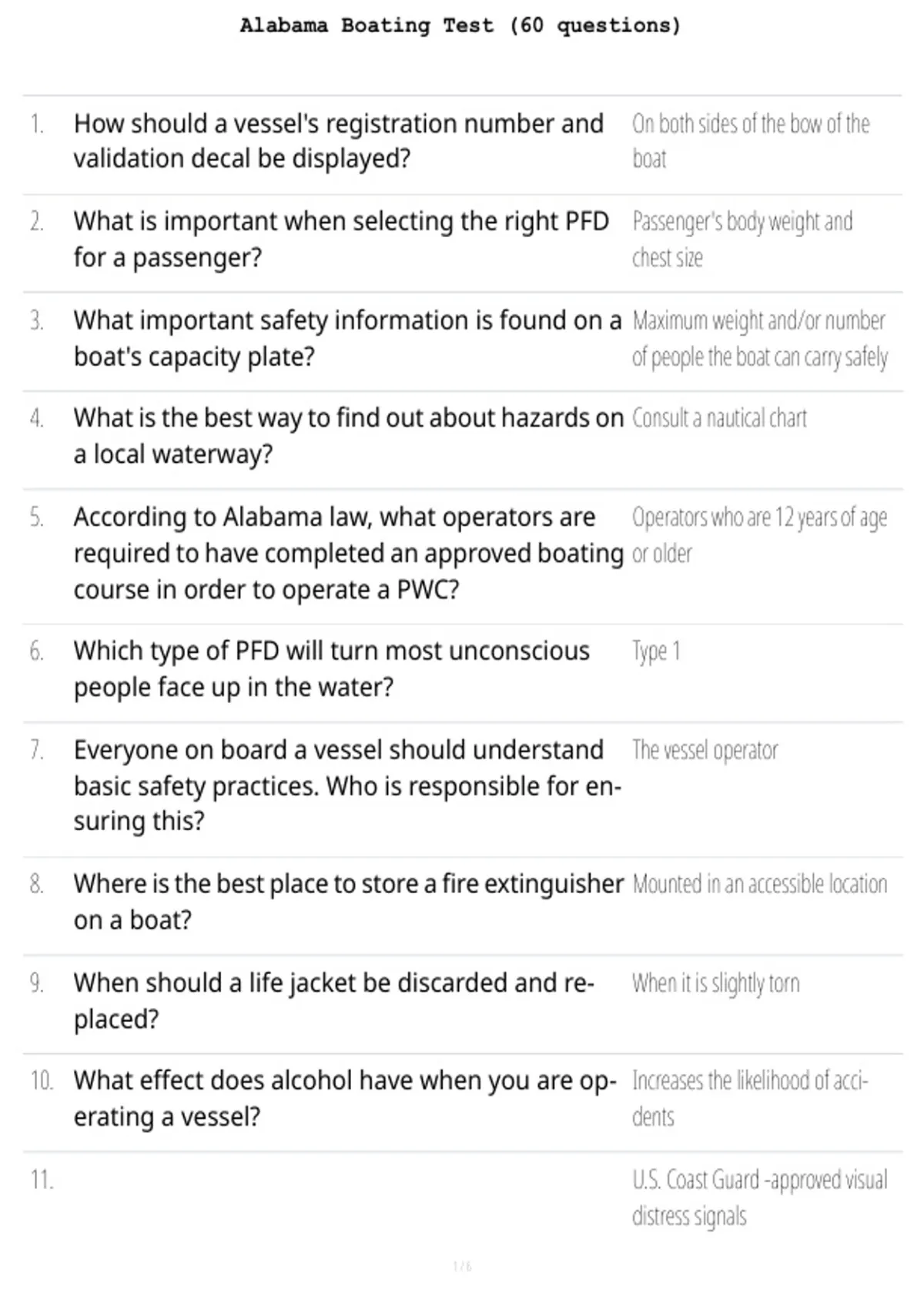This screenshot has width=924, height=1309.
Task: Click answer 'Consult a nautical chart'
Action: 719,418
